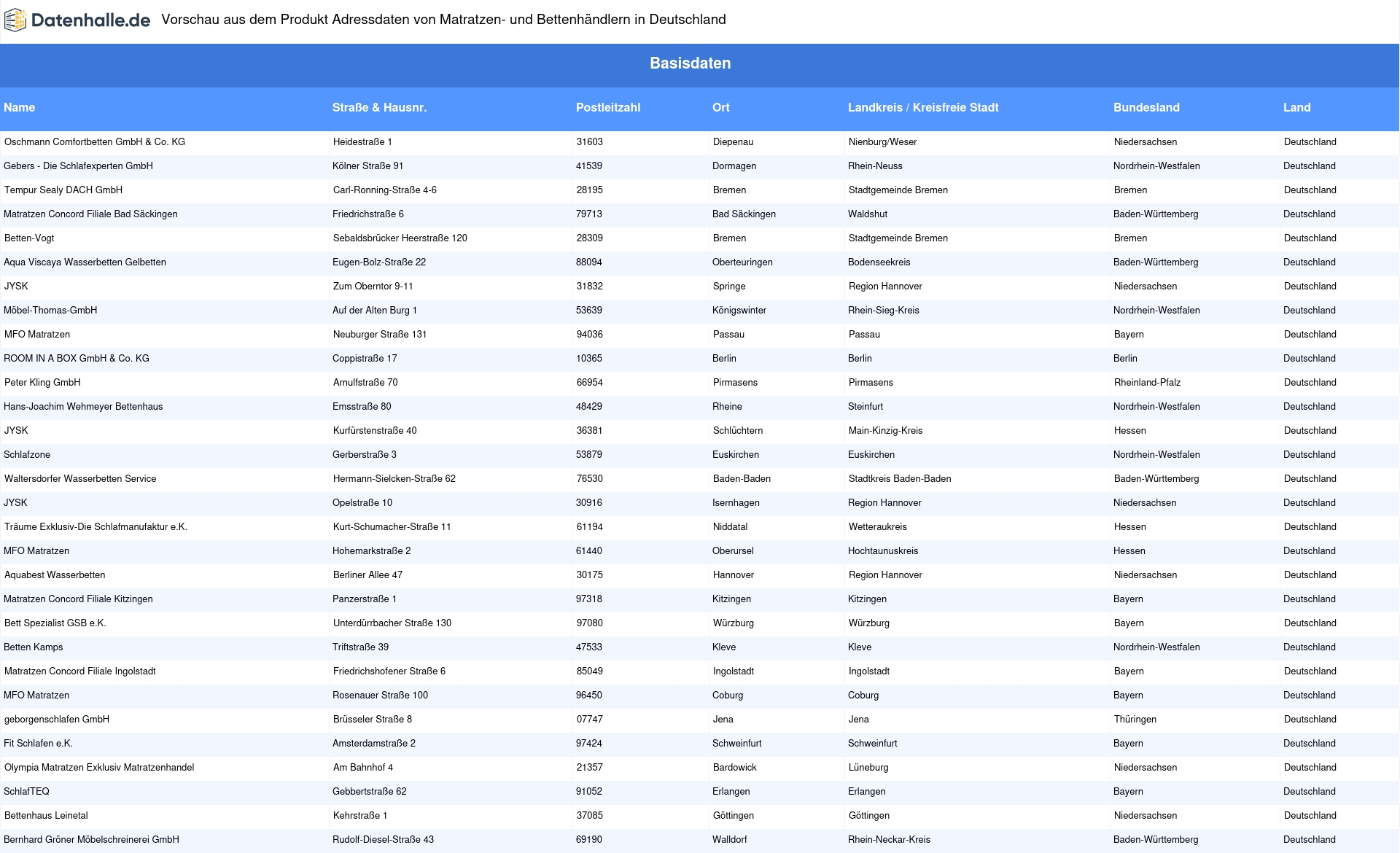Select Gebers - Die Schlafexperten GmbH
Viewport: 1400px width, 853px height.
click(x=79, y=166)
